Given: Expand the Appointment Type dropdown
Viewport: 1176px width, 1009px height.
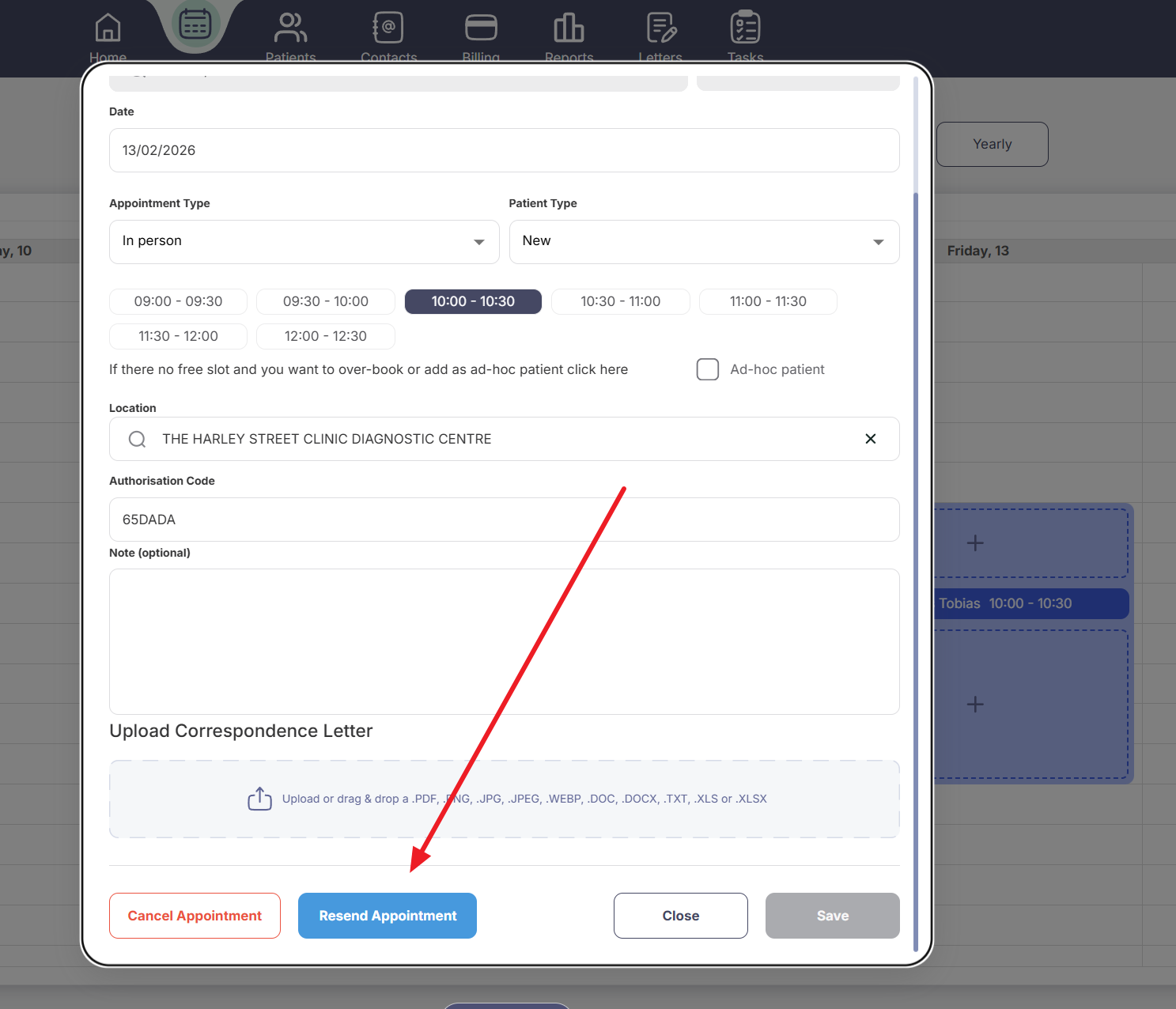Looking at the screenshot, I should click(304, 242).
